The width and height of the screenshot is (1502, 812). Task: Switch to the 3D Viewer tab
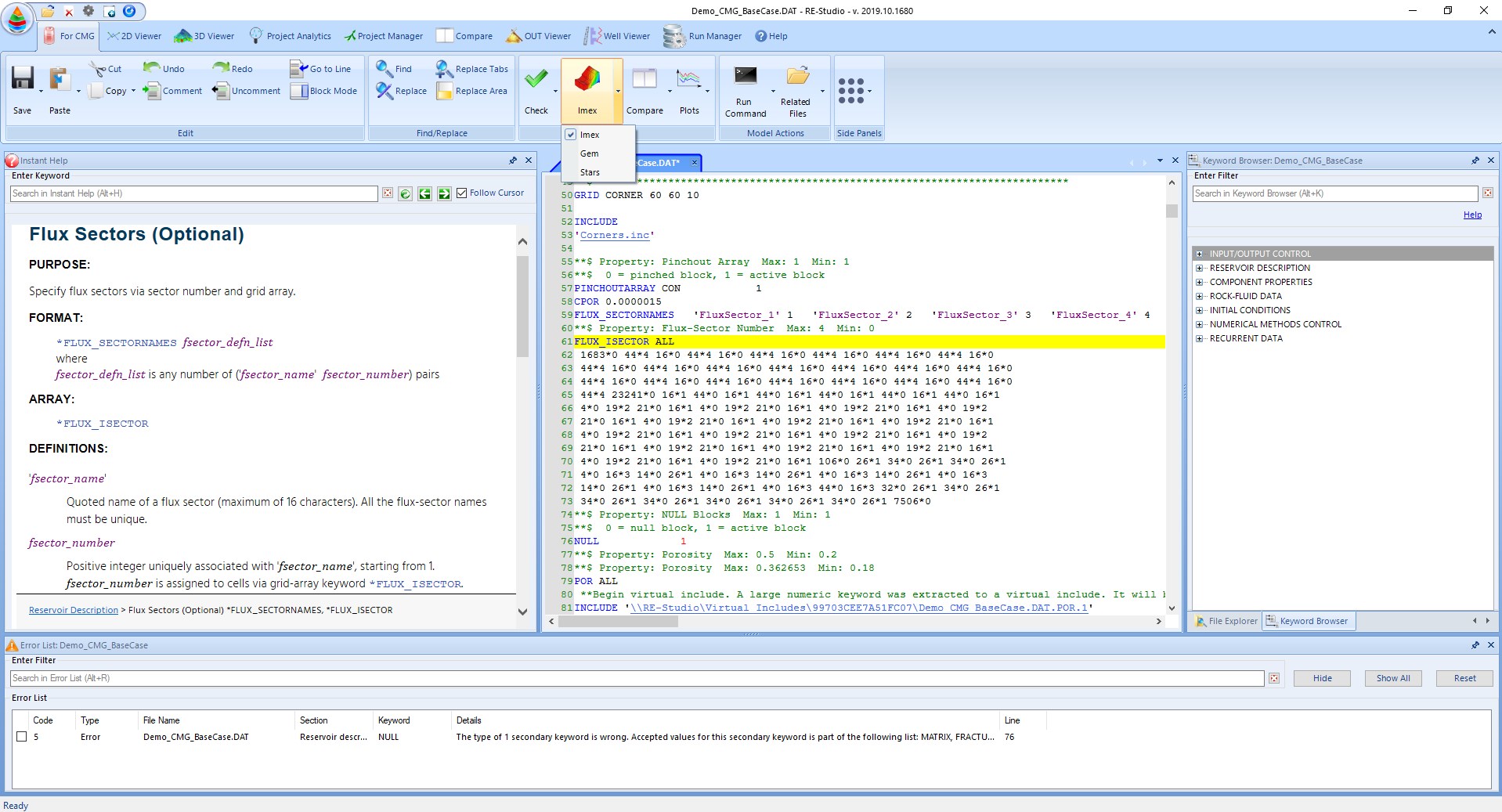[x=205, y=36]
